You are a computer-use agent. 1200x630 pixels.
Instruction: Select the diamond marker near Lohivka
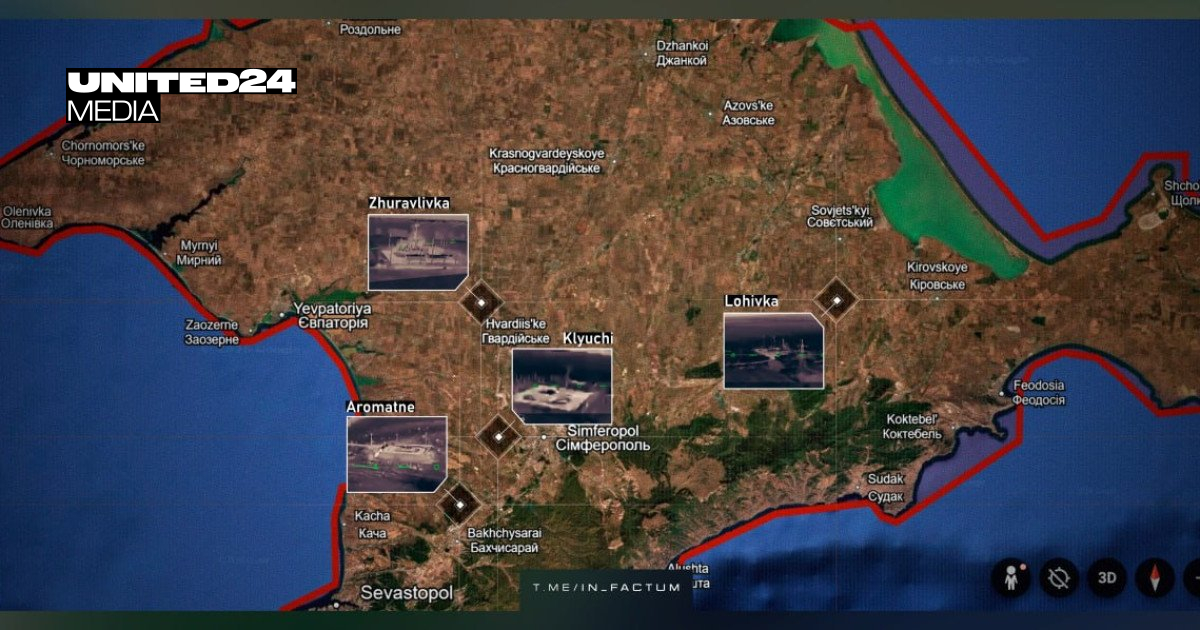835,299
